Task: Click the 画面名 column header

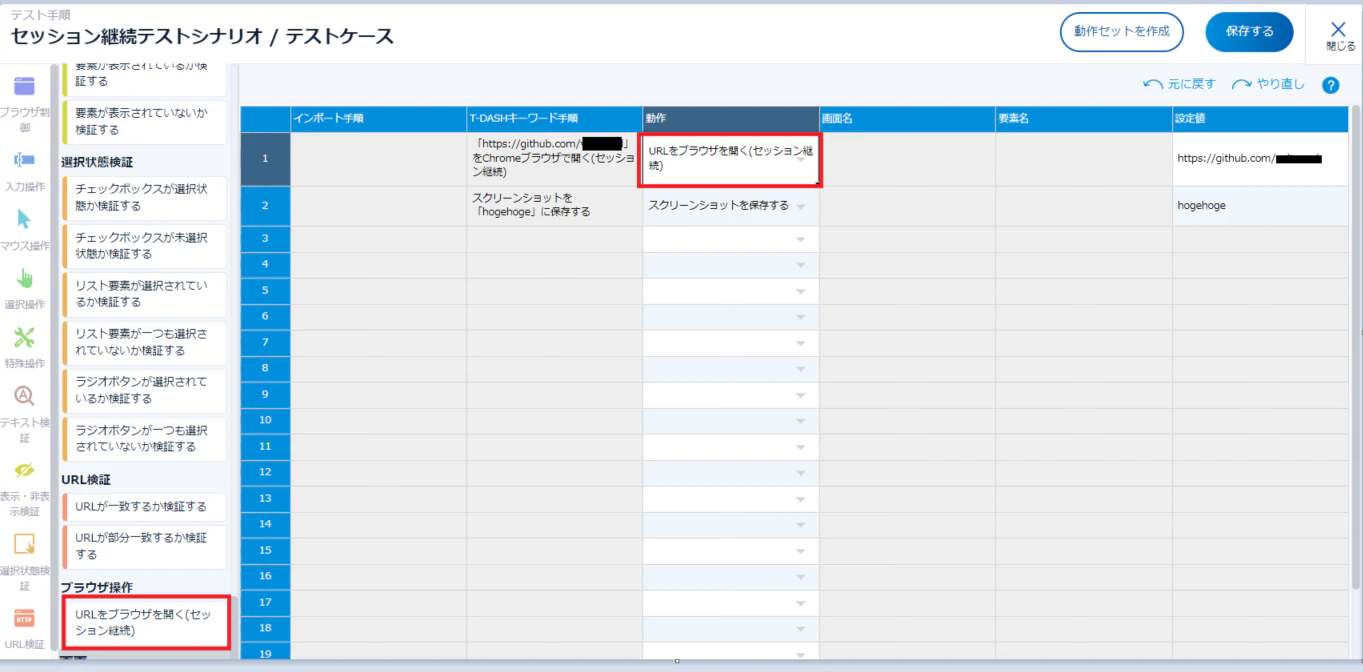Action: pyautogui.click(x=906, y=119)
